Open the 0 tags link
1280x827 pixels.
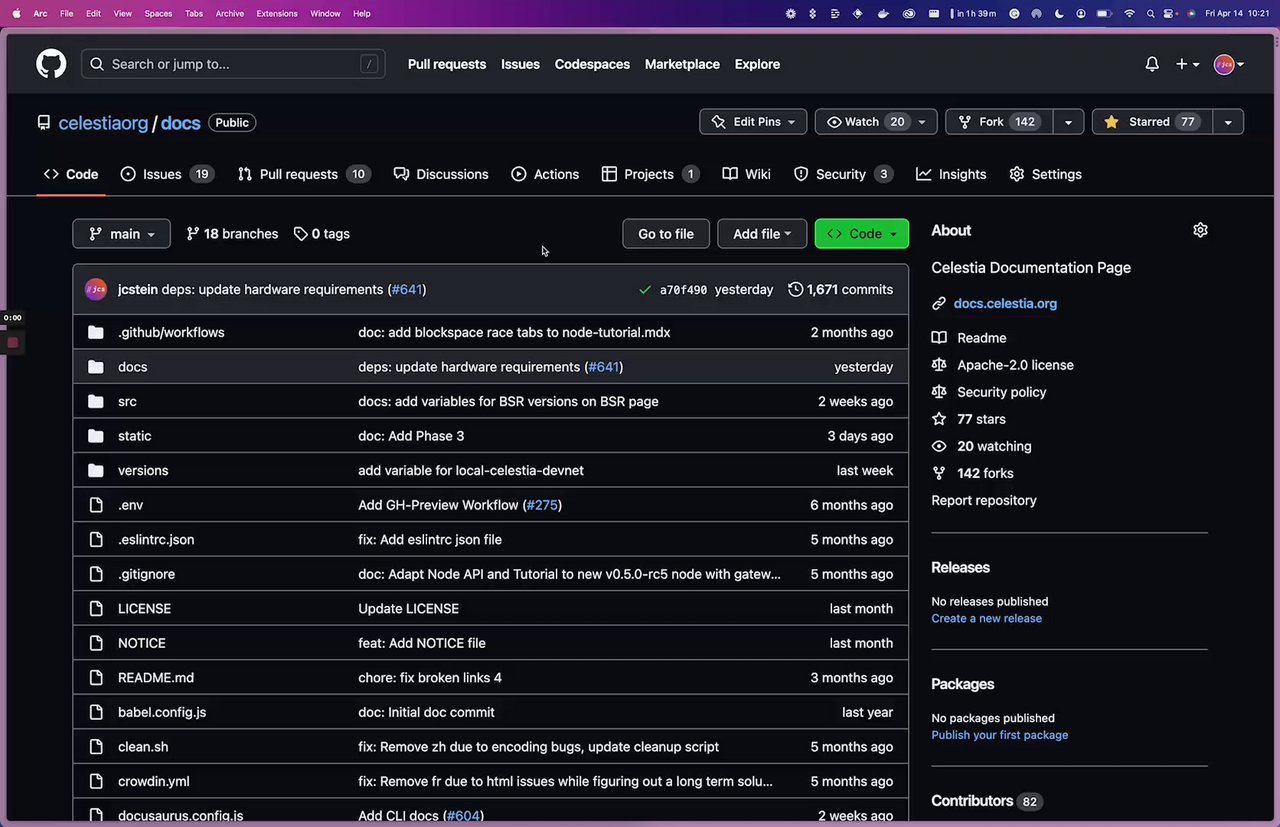pyautogui.click(x=322, y=234)
